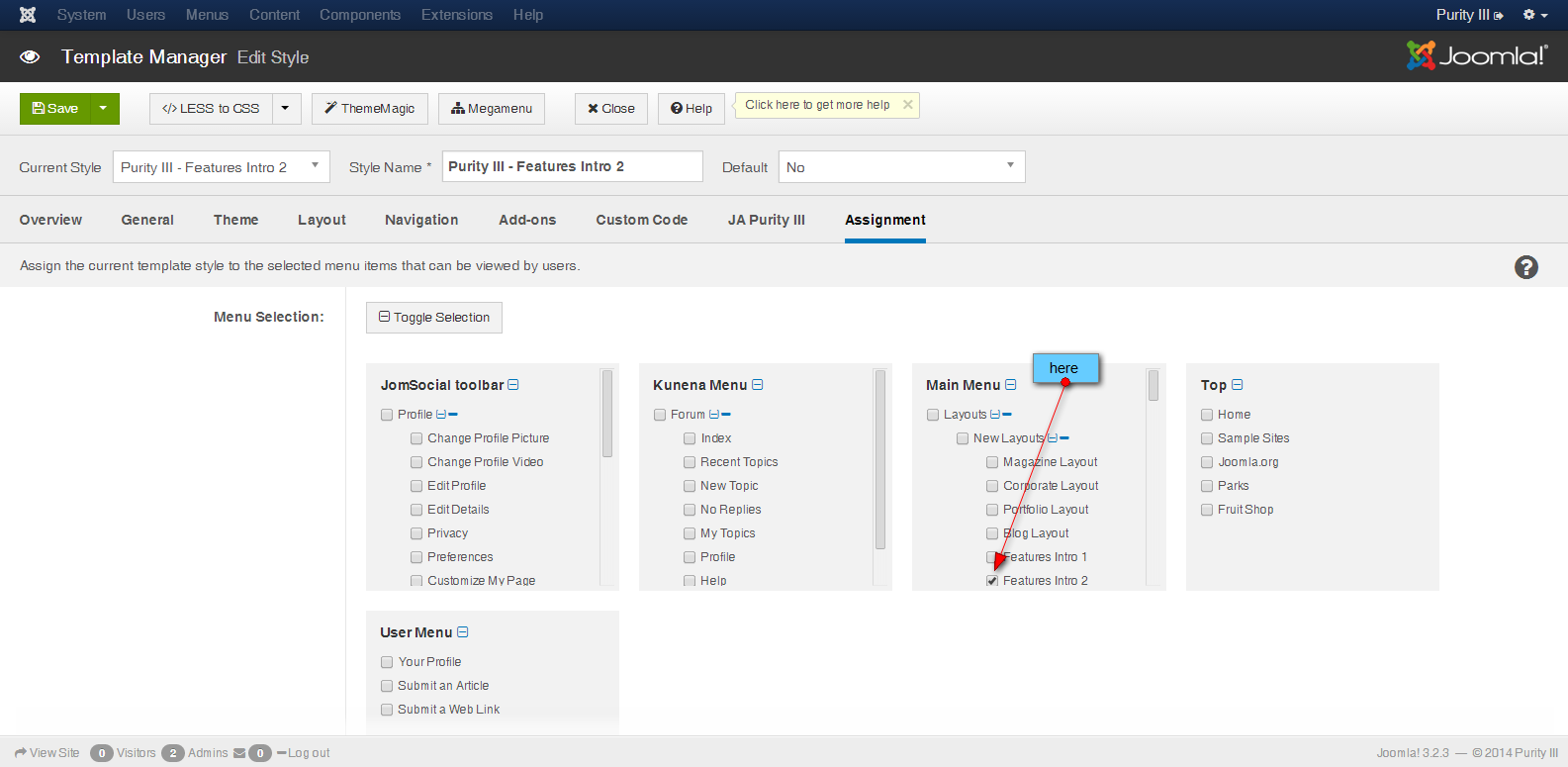Switch to the Add-ons tab

[527, 220]
